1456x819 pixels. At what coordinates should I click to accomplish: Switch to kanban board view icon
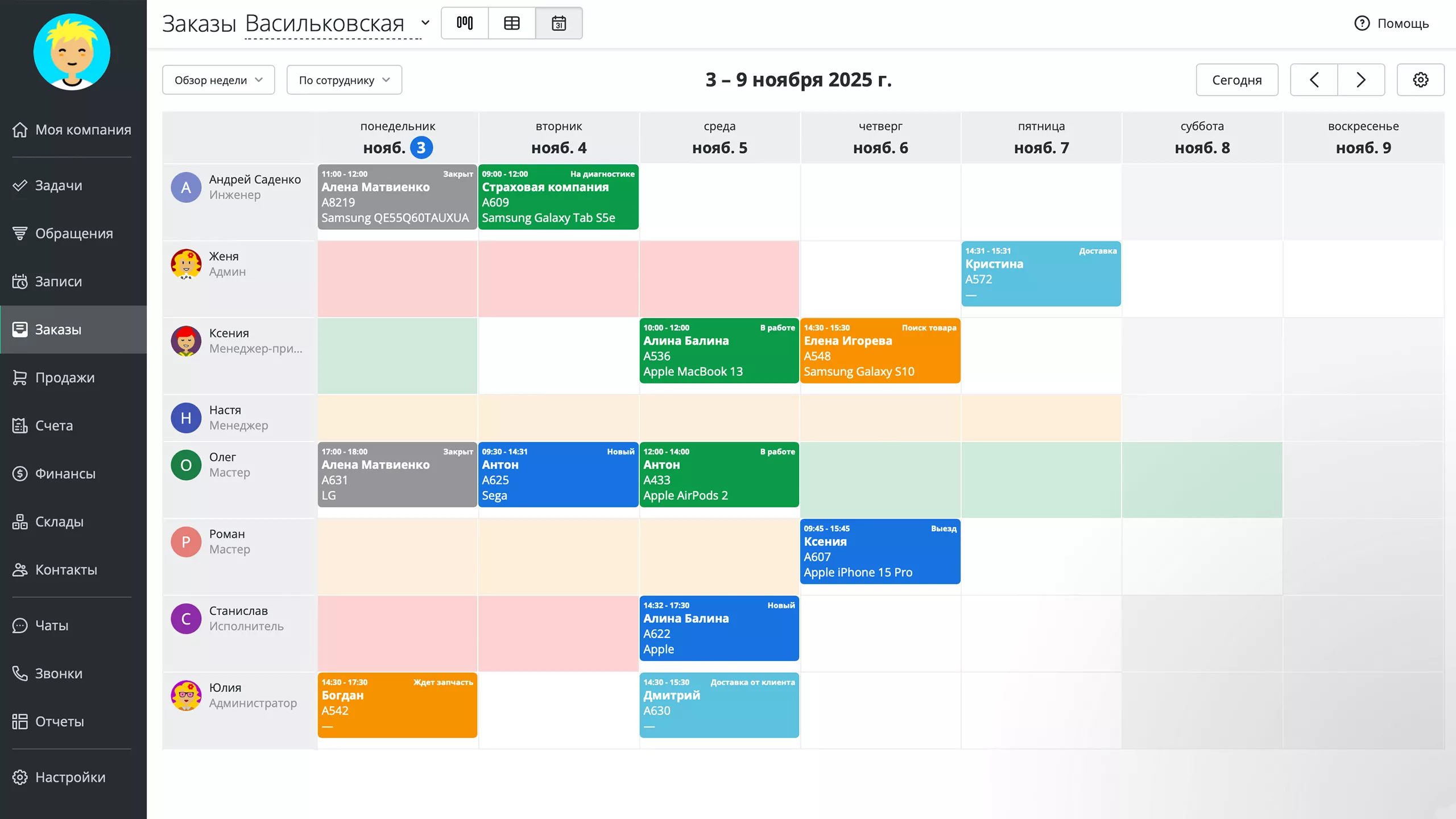click(x=465, y=23)
